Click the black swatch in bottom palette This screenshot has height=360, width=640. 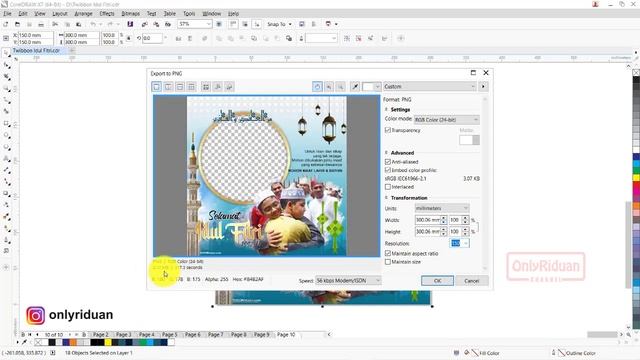tap(52, 342)
